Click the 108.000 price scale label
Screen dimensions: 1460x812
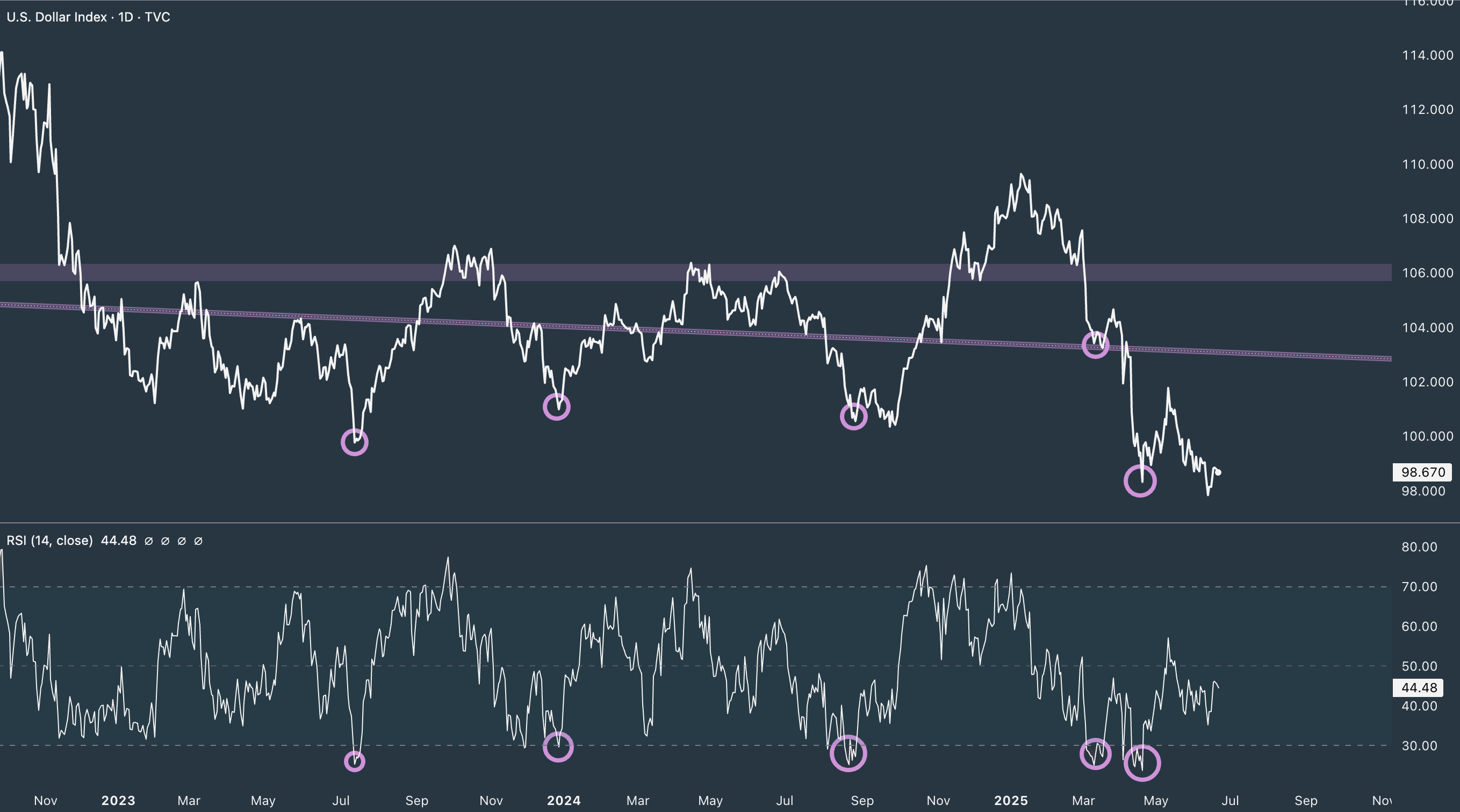1427,219
